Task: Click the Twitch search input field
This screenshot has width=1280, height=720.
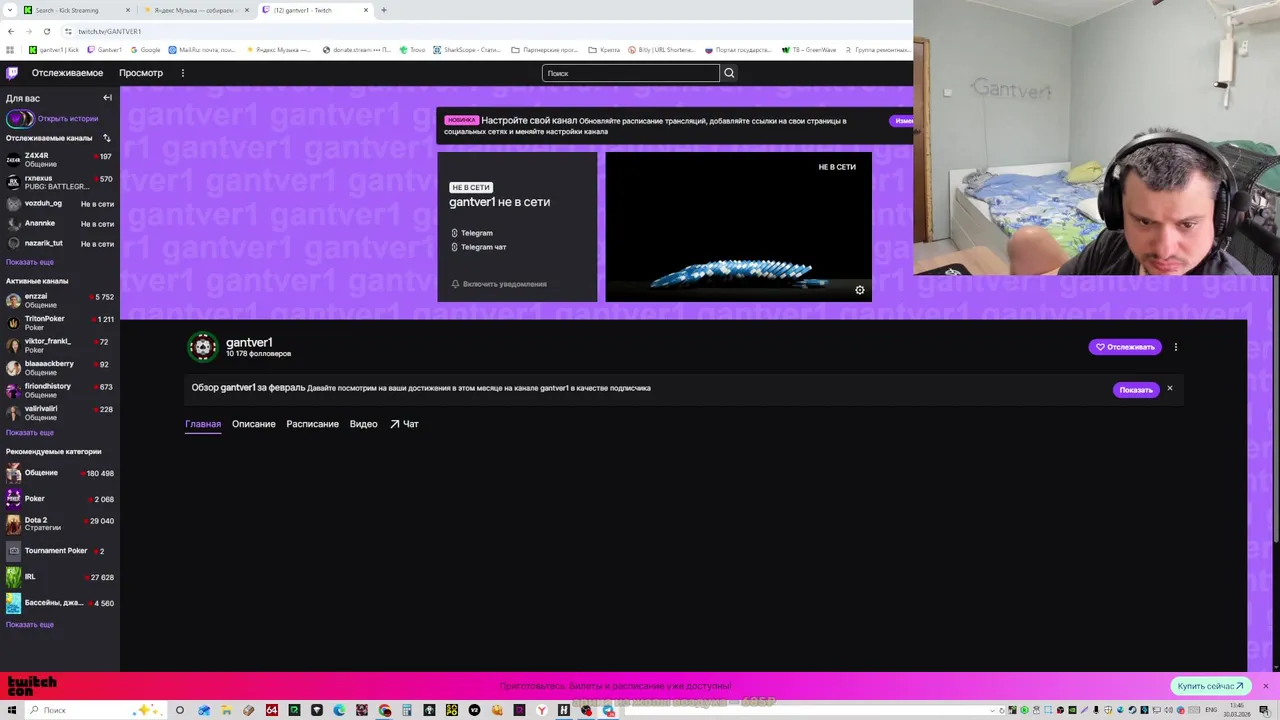Action: pyautogui.click(x=630, y=73)
